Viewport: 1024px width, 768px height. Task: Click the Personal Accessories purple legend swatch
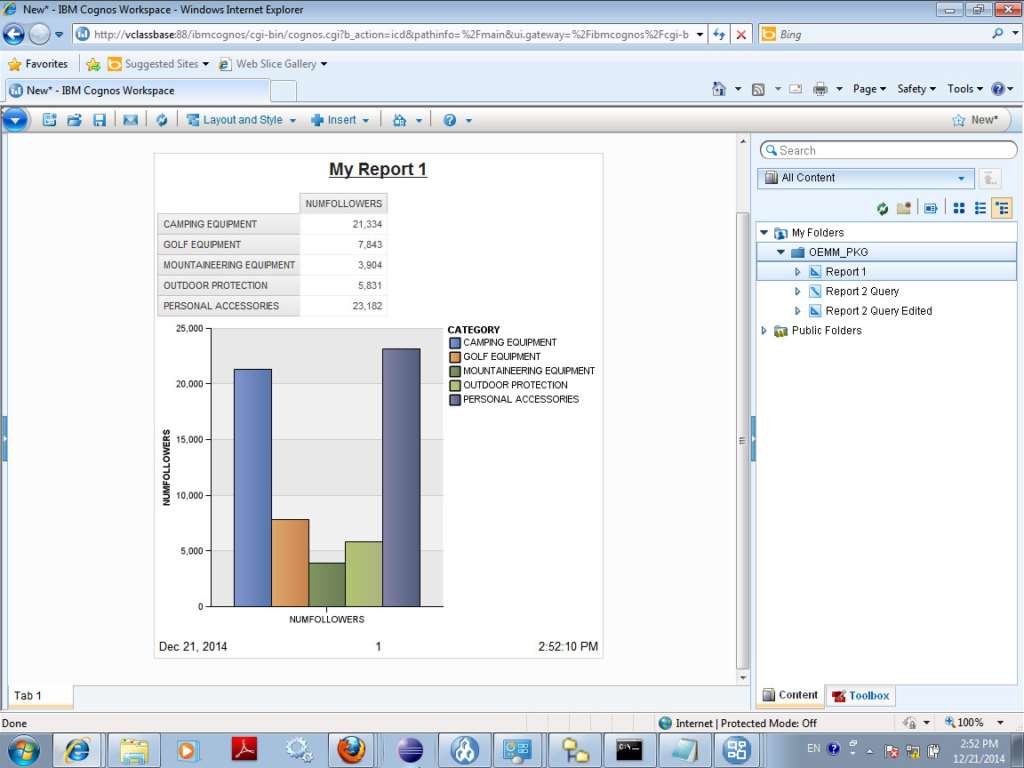pyautogui.click(x=455, y=400)
